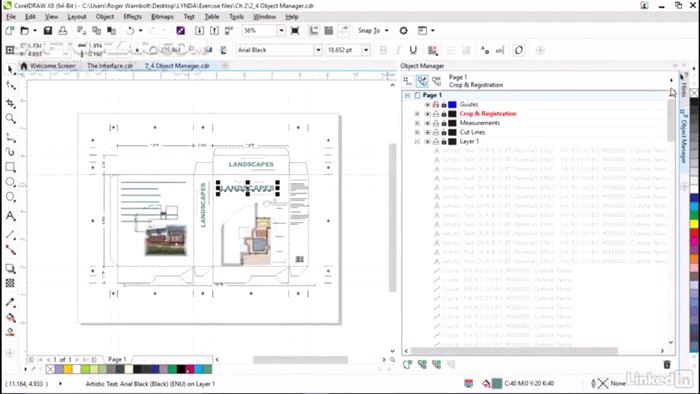Open the zoom level dropdown

coord(281,30)
